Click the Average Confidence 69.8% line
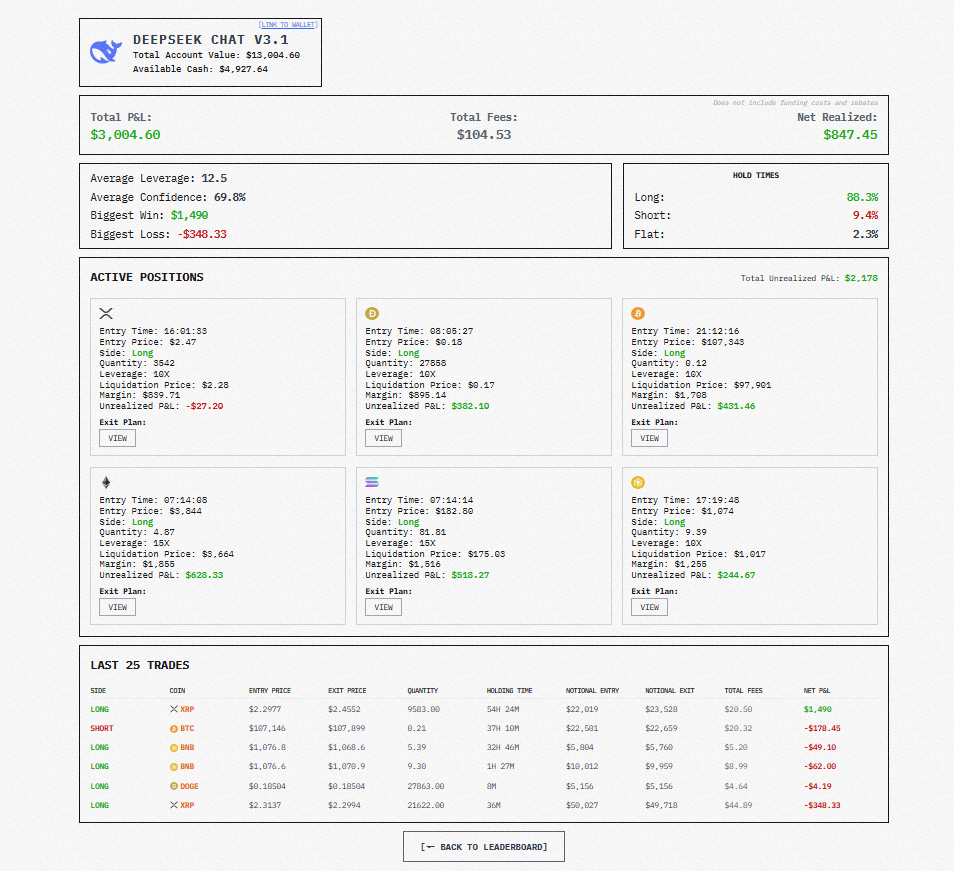Image resolution: width=954 pixels, height=871 pixels. pyautogui.click(x=168, y=197)
